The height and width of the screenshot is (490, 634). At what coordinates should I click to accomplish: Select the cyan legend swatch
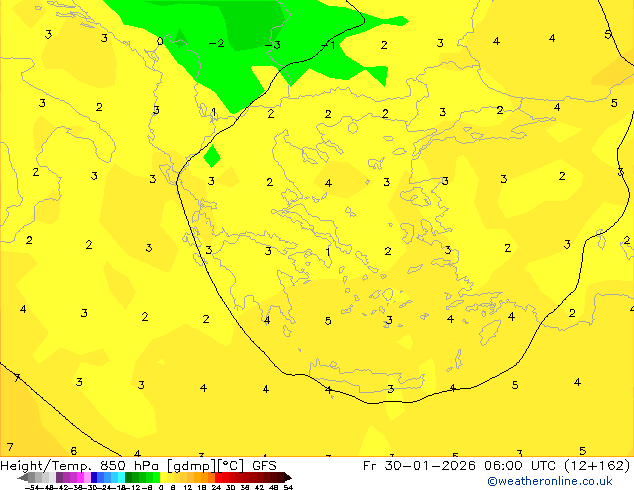point(121,477)
